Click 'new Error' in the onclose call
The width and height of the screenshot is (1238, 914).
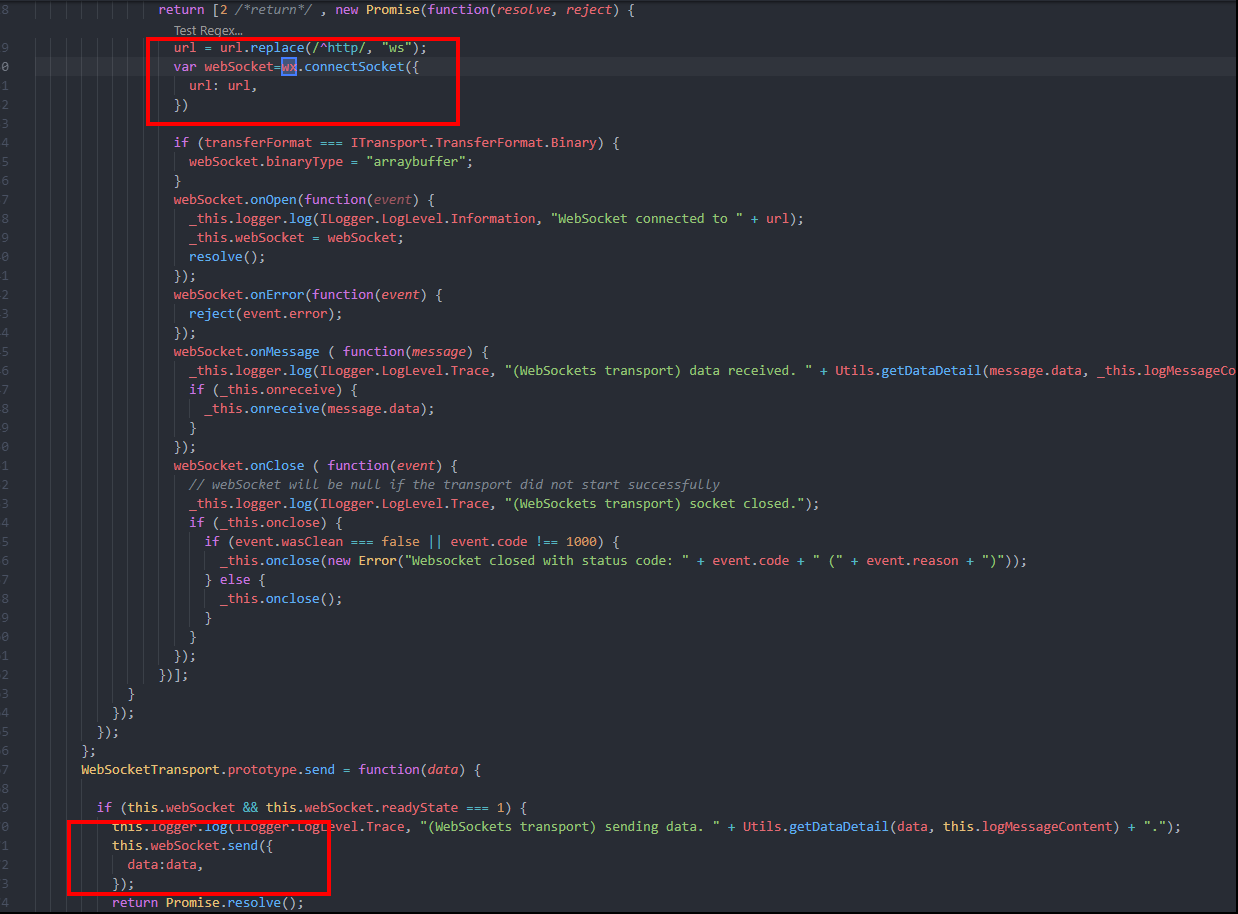click(x=361, y=560)
